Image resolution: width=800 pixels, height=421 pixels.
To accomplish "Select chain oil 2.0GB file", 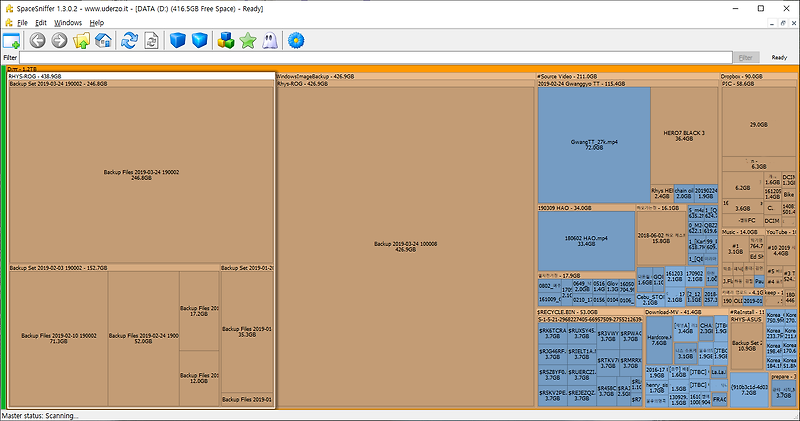I will click(684, 193).
